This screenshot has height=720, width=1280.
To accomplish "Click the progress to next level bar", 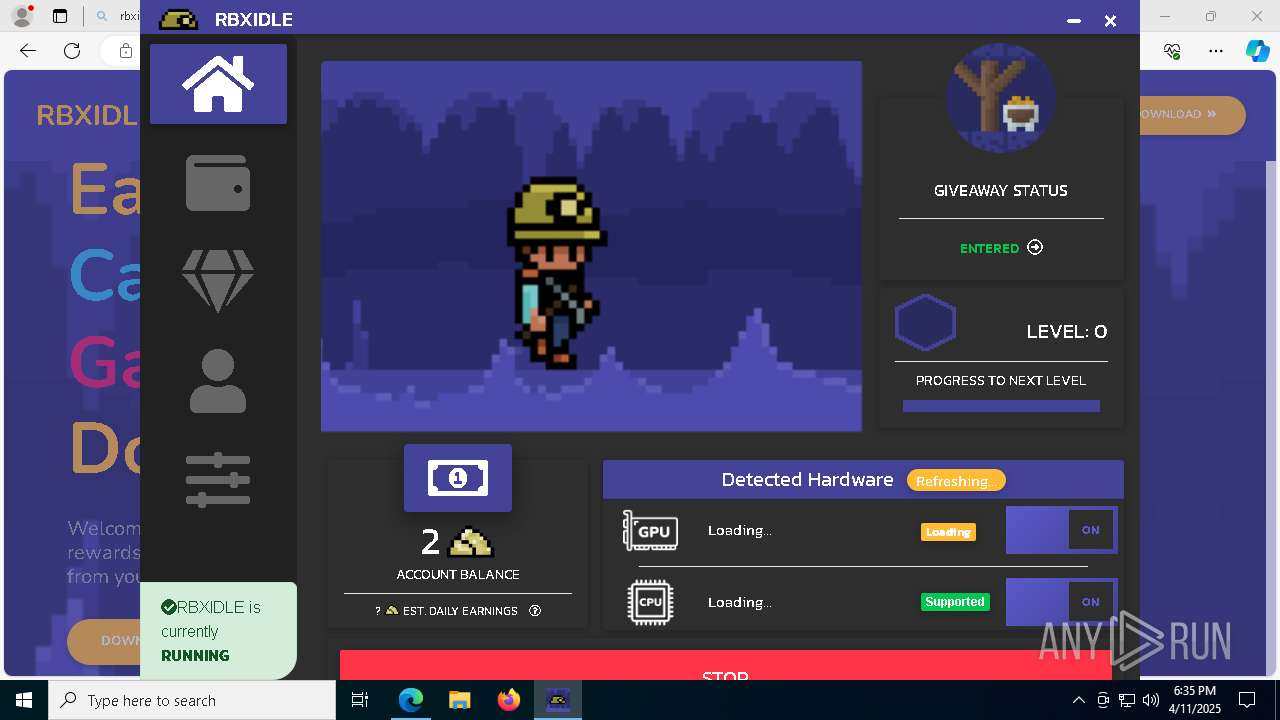I will click(1001, 406).
